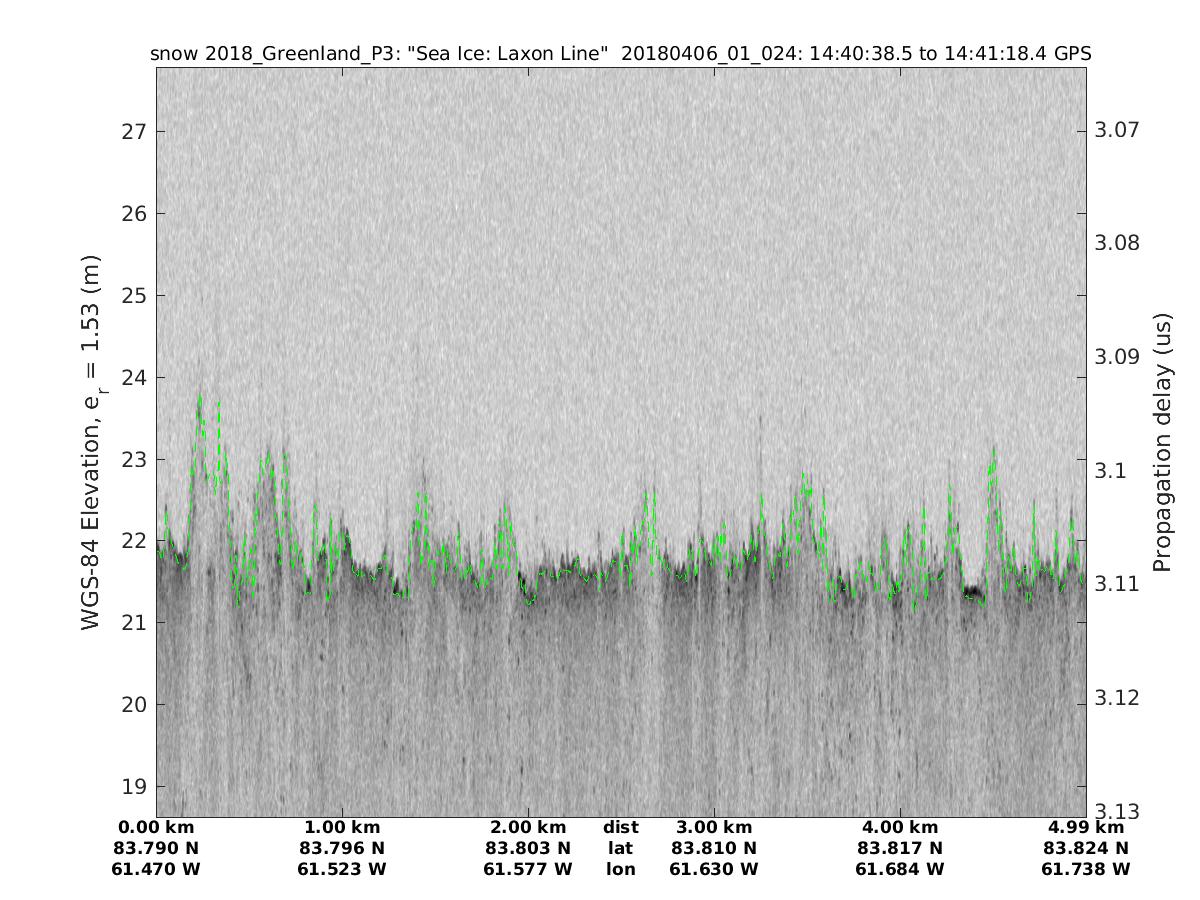The height and width of the screenshot is (900, 1200).
Task: Click the "Propagation delay (us)" axis label
Action: (x=1161, y=442)
